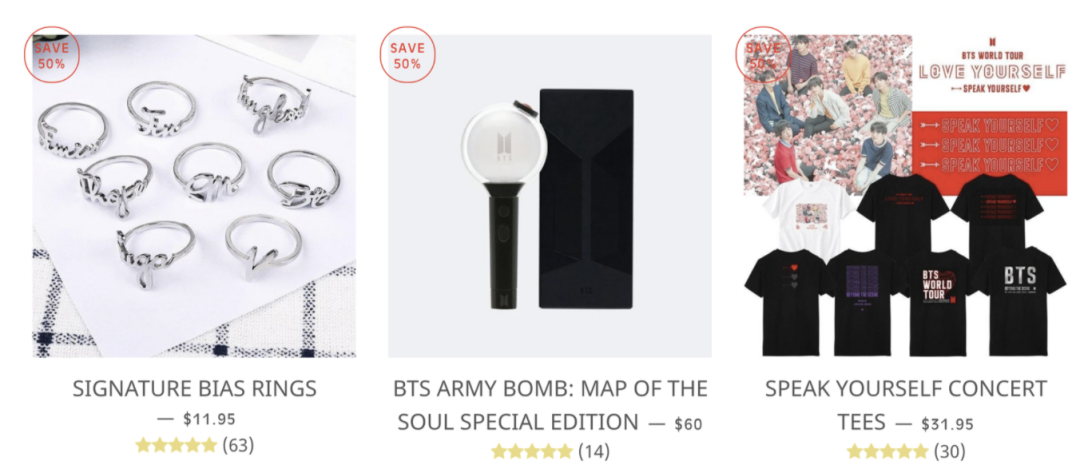Click the $31.95 price of concert tees
The height and width of the screenshot is (473, 1080).
[x=948, y=424]
